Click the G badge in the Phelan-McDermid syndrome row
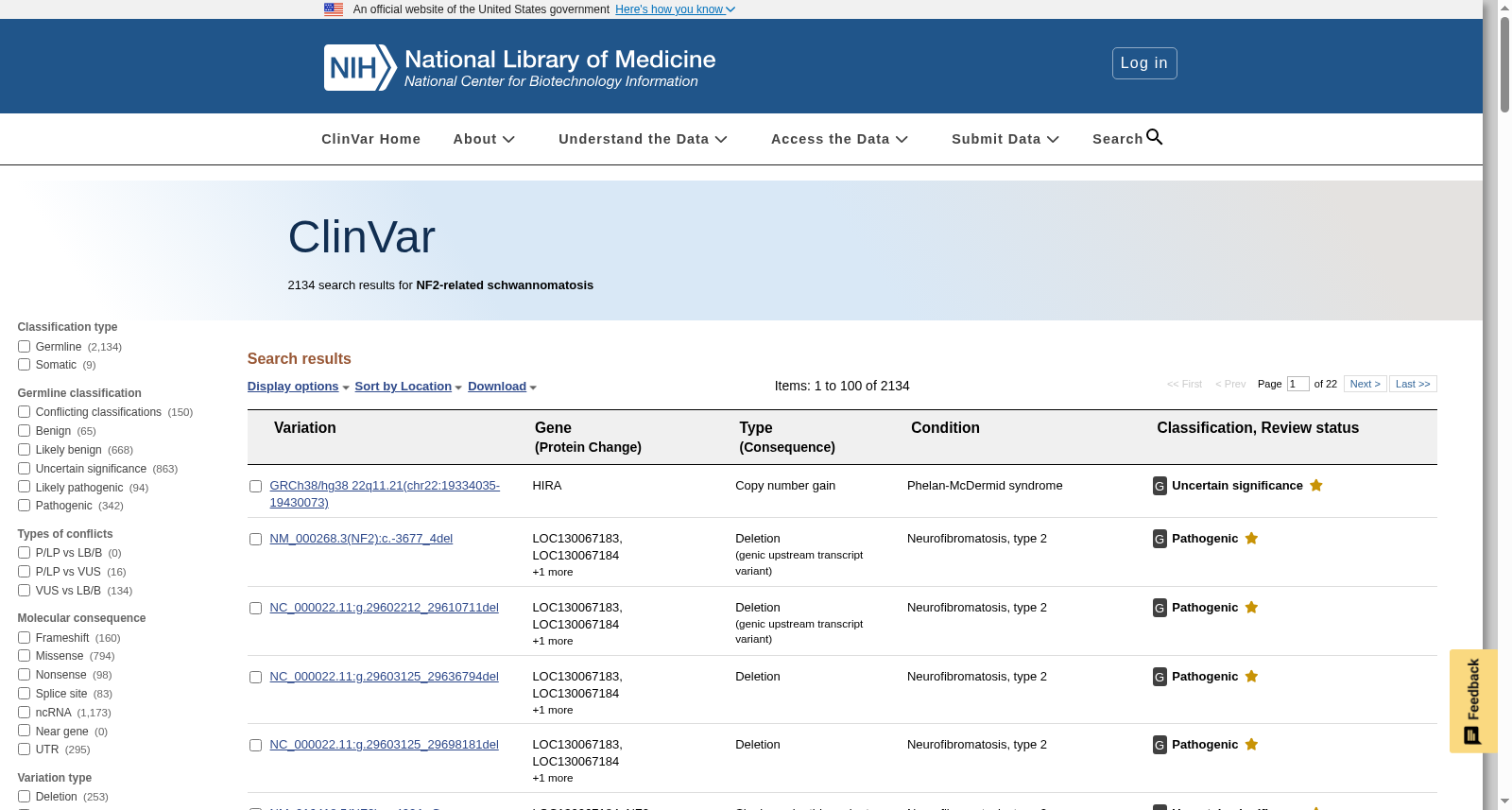Viewport: 1512px width, 810px height. tap(1160, 486)
